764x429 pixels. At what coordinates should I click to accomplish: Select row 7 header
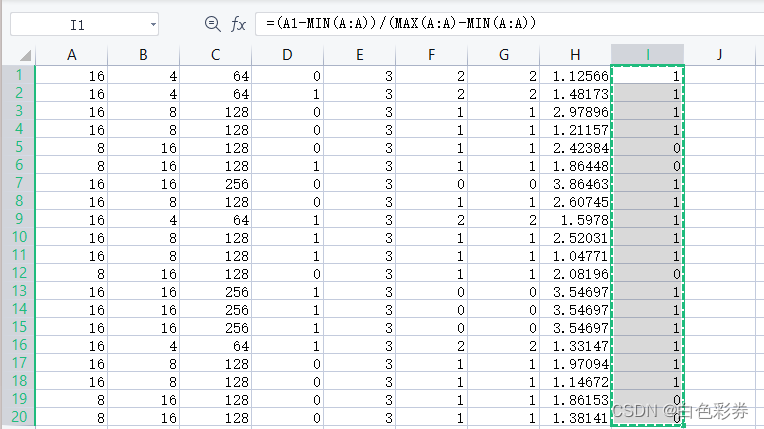coord(19,183)
